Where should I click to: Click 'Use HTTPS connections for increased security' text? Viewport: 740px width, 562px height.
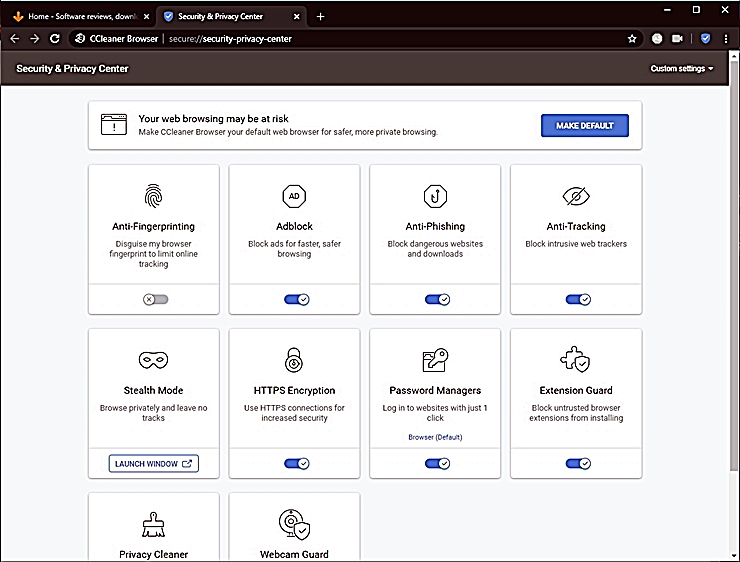(x=294, y=413)
